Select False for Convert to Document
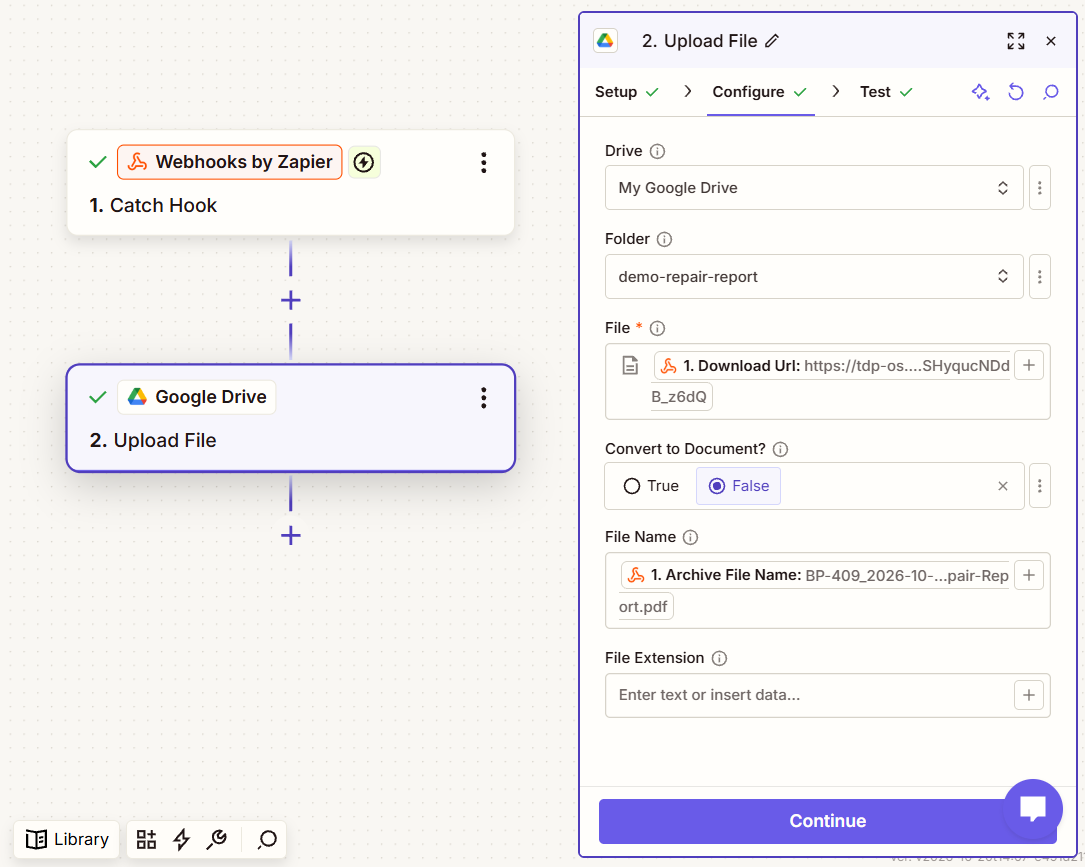The height and width of the screenshot is (867, 1085). click(738, 486)
